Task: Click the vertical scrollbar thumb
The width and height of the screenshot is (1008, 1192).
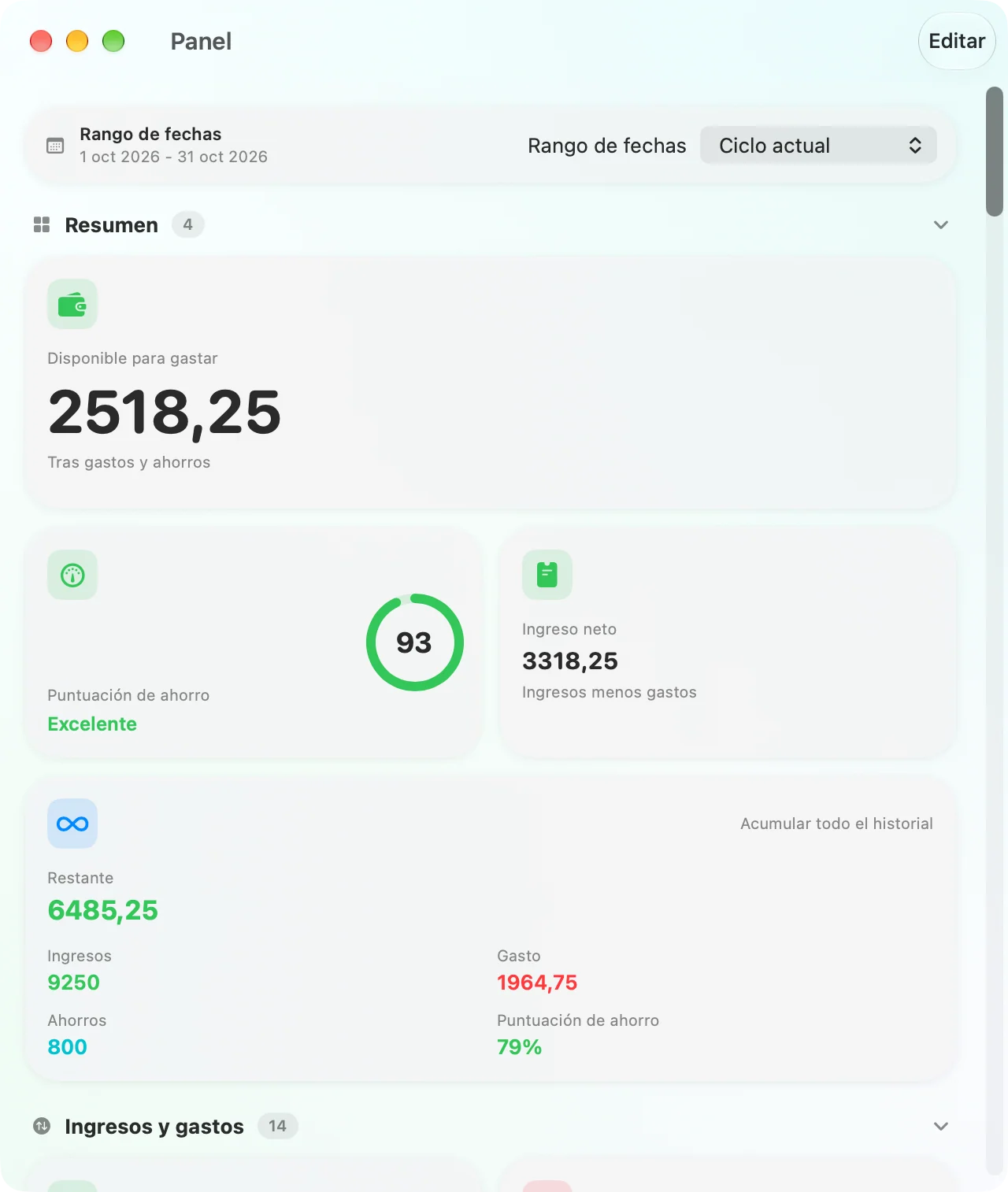Action: [x=995, y=151]
